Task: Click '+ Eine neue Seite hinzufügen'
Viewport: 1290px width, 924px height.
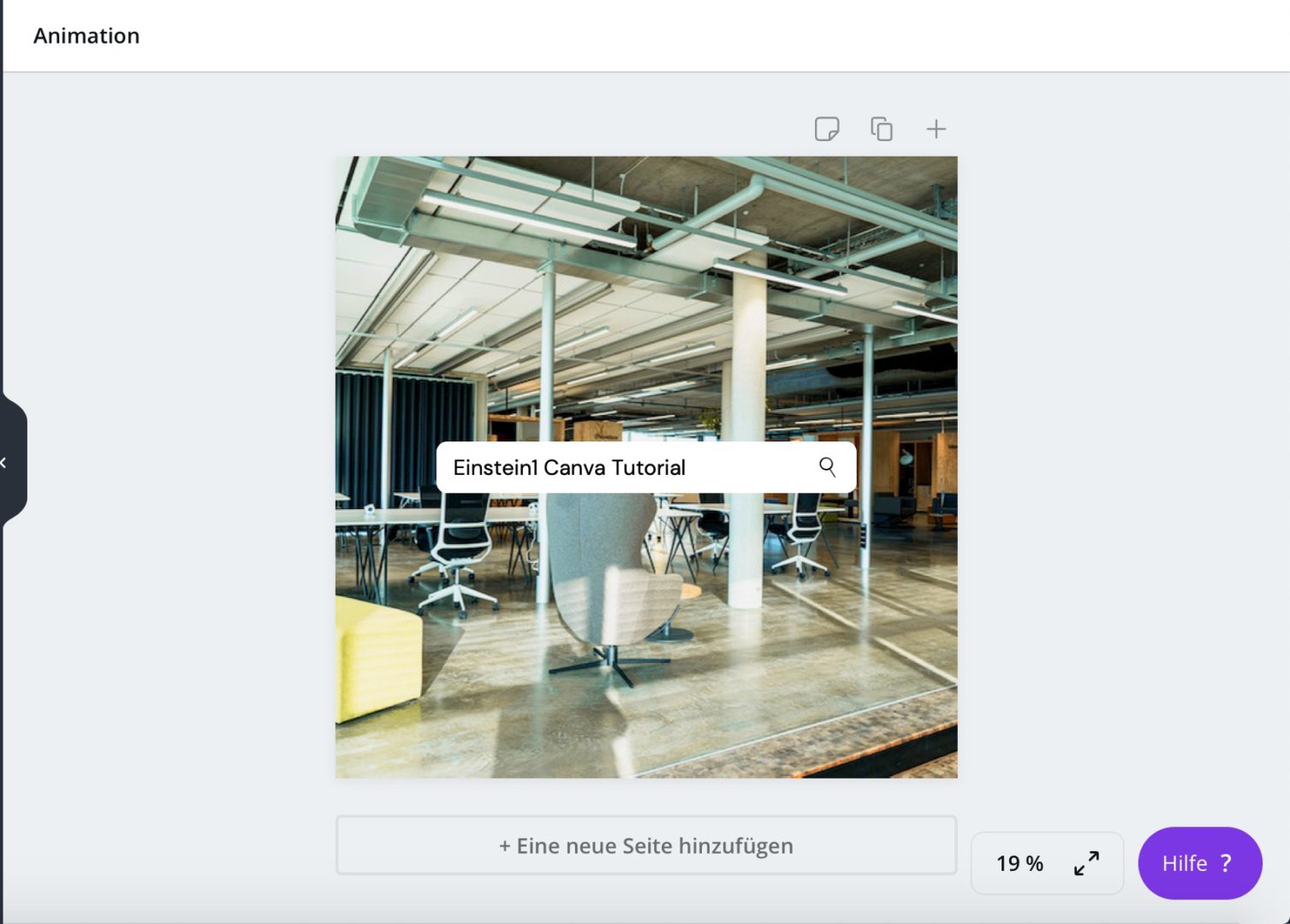Action: click(x=646, y=845)
